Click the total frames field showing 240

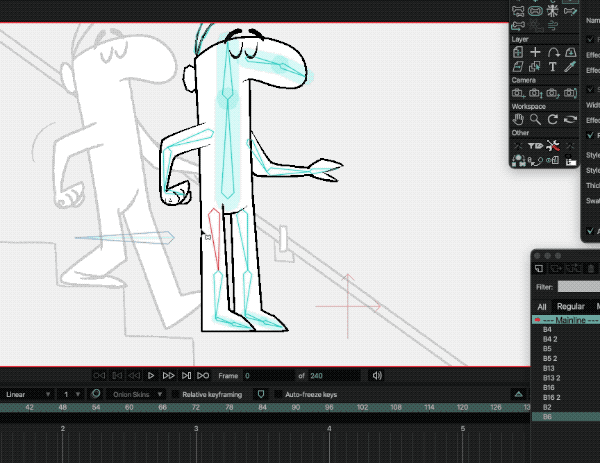pyautogui.click(x=334, y=376)
